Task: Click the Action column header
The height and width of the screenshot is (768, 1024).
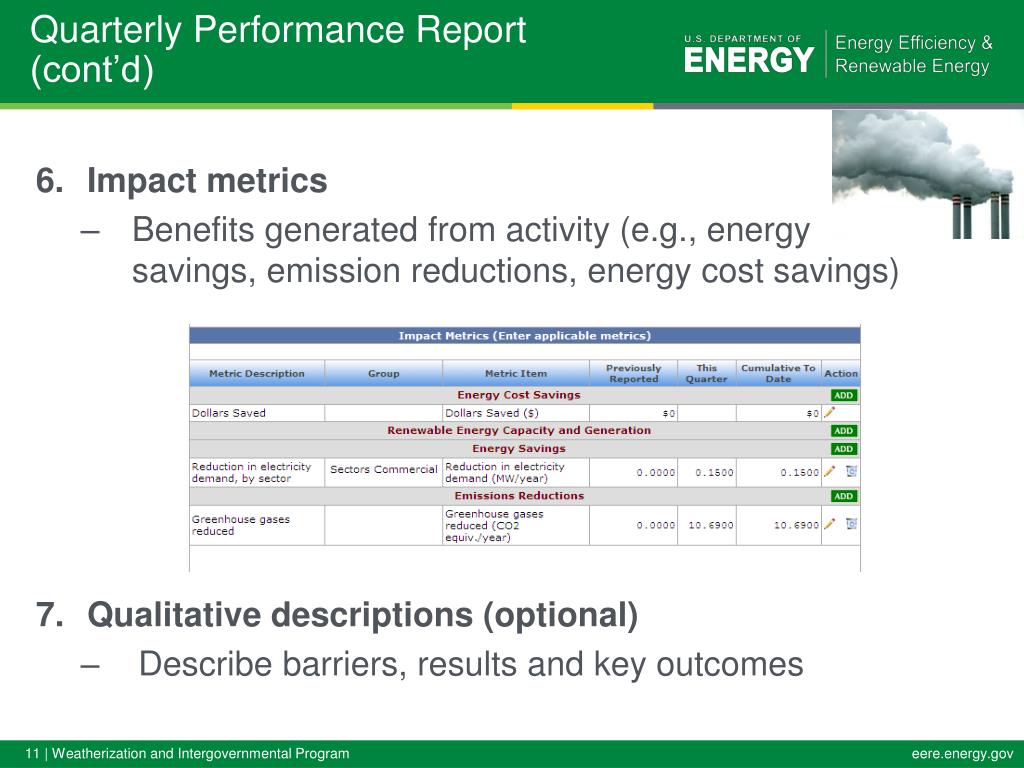Action: coord(840,374)
